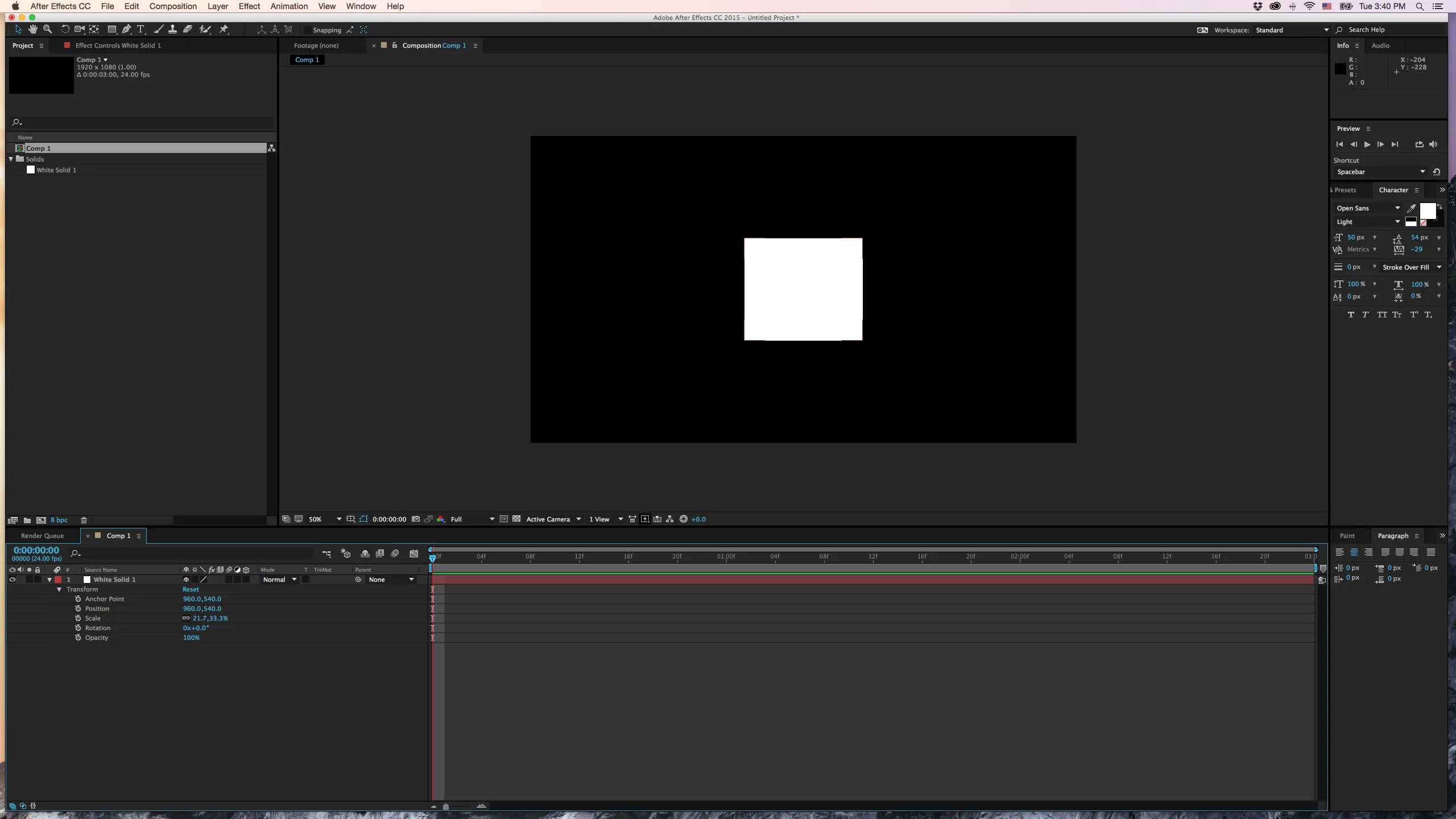The height and width of the screenshot is (819, 1456).
Task: Switch to the Character panel tab
Action: pos(1393,189)
